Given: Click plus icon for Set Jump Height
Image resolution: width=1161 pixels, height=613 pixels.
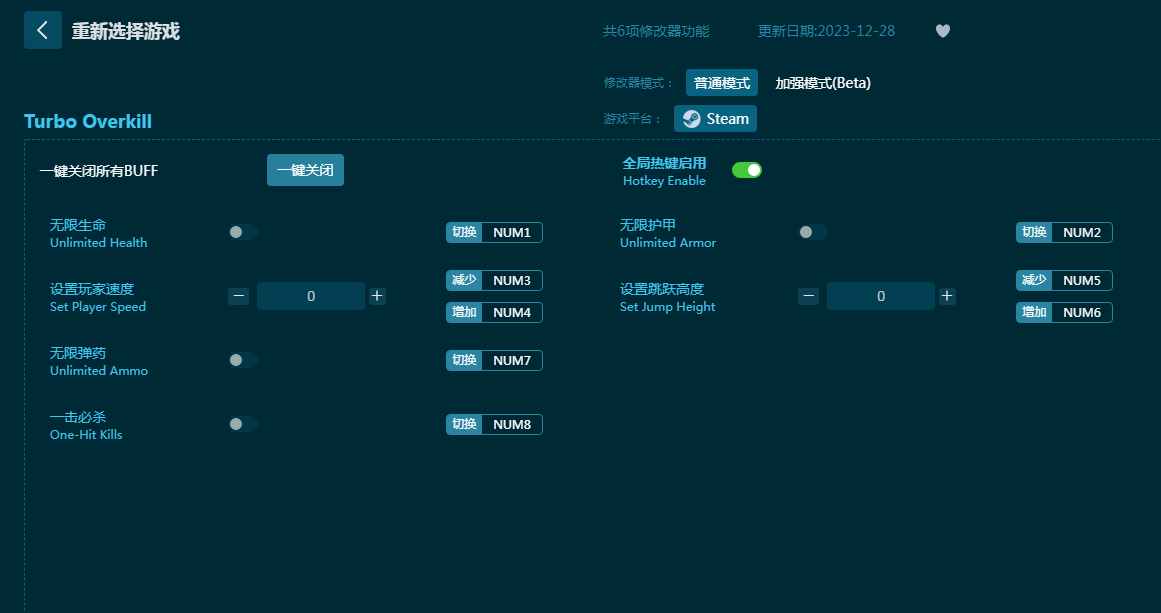Looking at the screenshot, I should pos(947,296).
